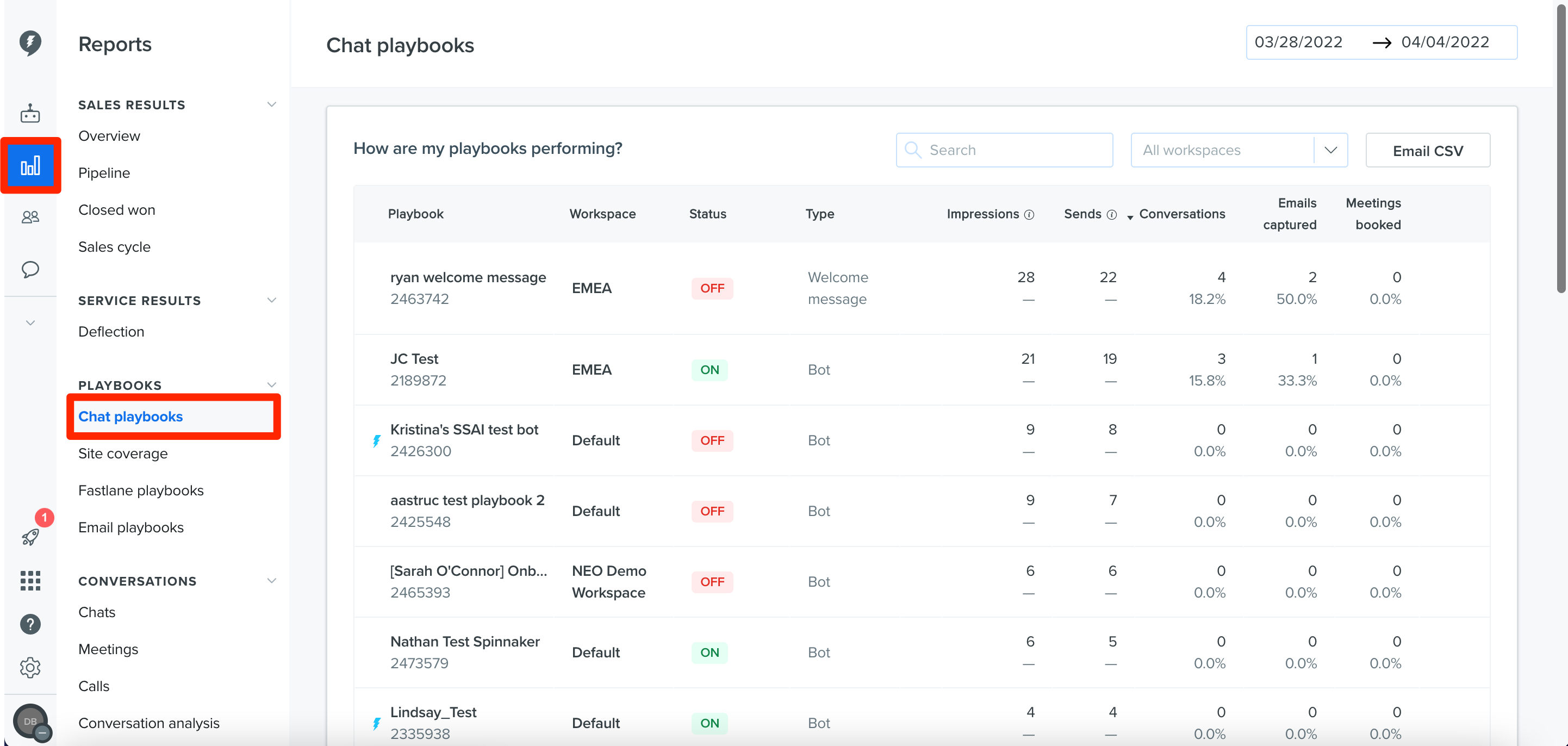Screen dimensions: 1568x746
Task: Open Site coverage report
Action: (123, 453)
